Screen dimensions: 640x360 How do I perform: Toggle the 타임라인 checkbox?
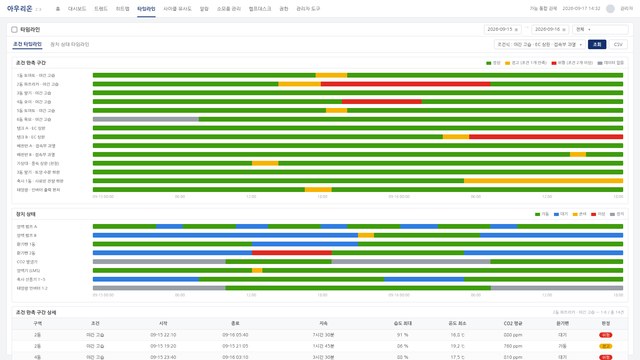pos(14,29)
